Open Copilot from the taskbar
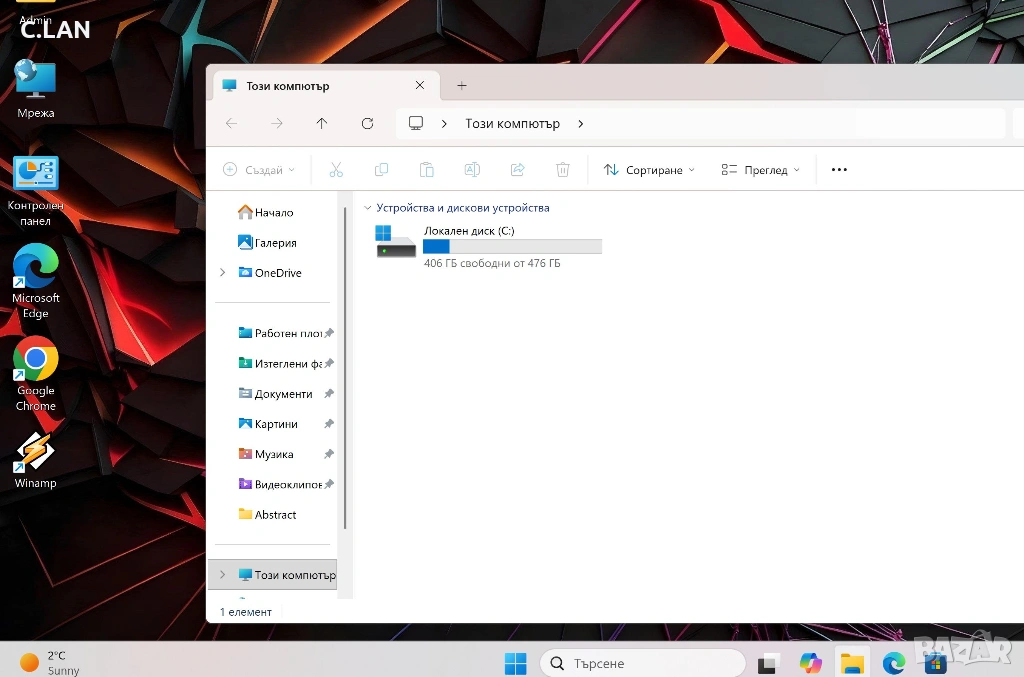Viewport: 1024px width, 677px height. (810, 663)
